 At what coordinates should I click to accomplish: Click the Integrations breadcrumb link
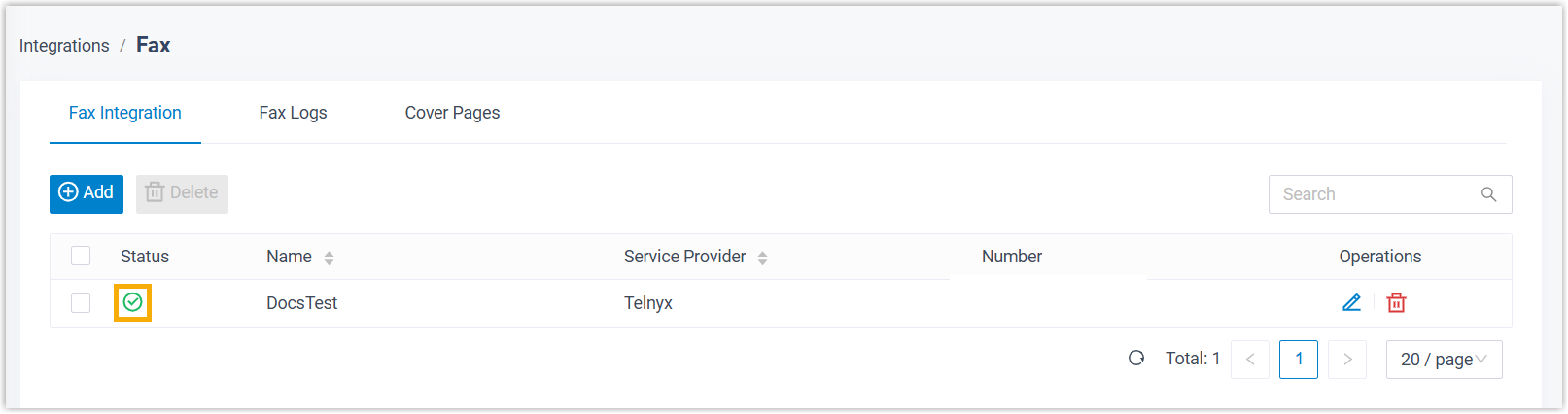pos(64,46)
